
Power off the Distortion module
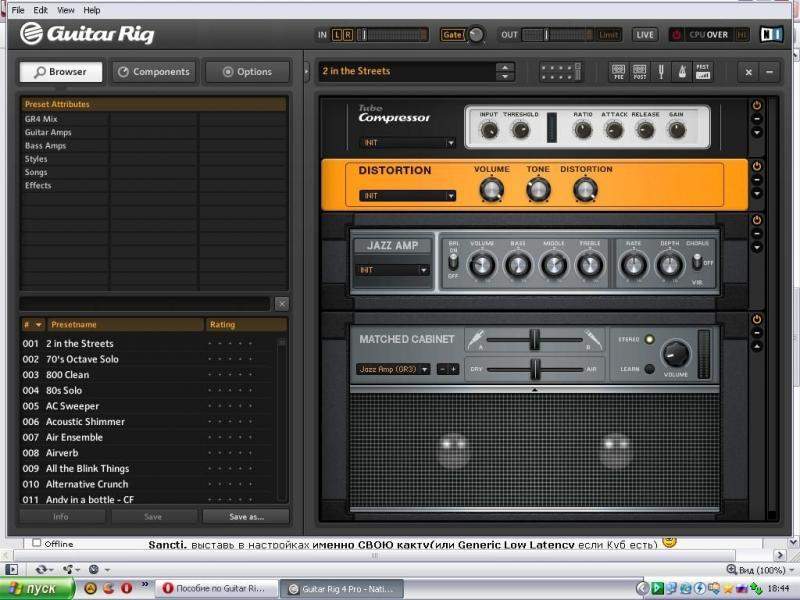pos(756,166)
